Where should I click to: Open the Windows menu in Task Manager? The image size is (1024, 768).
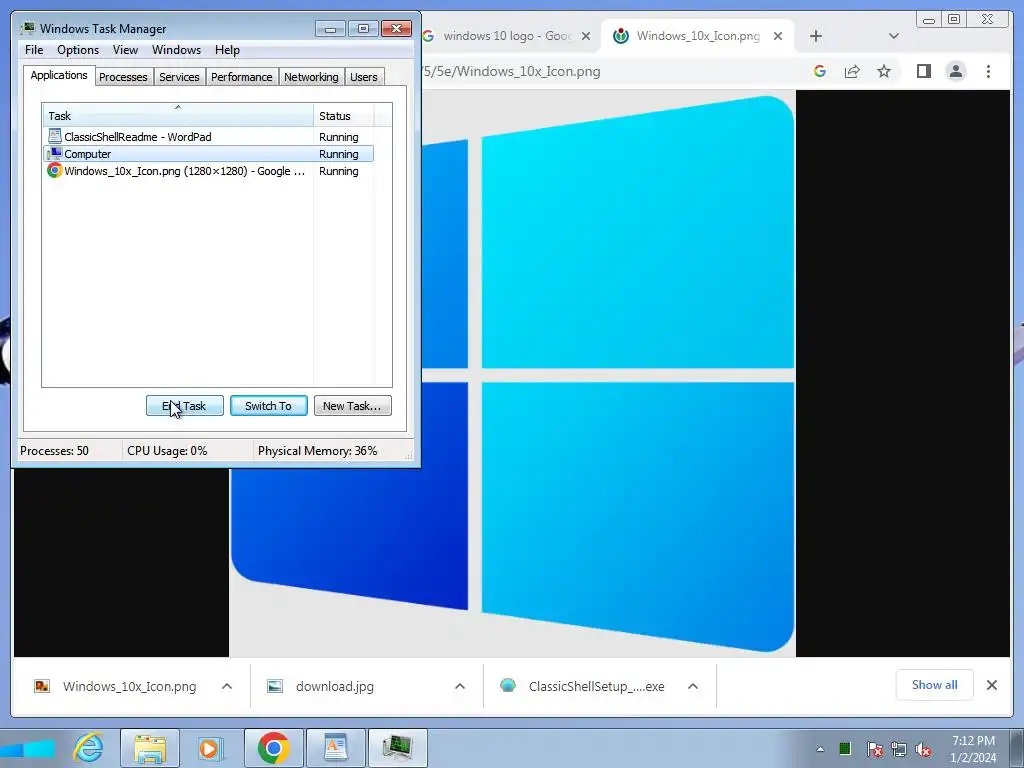[x=176, y=50]
